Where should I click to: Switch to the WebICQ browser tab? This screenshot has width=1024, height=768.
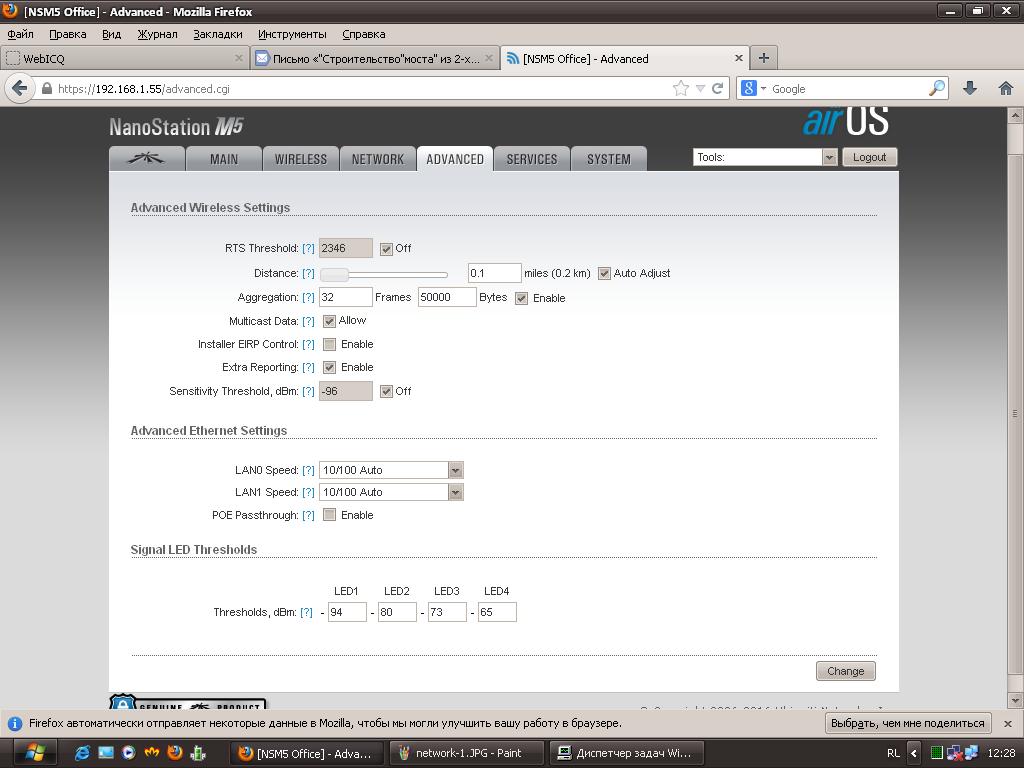tap(125, 58)
